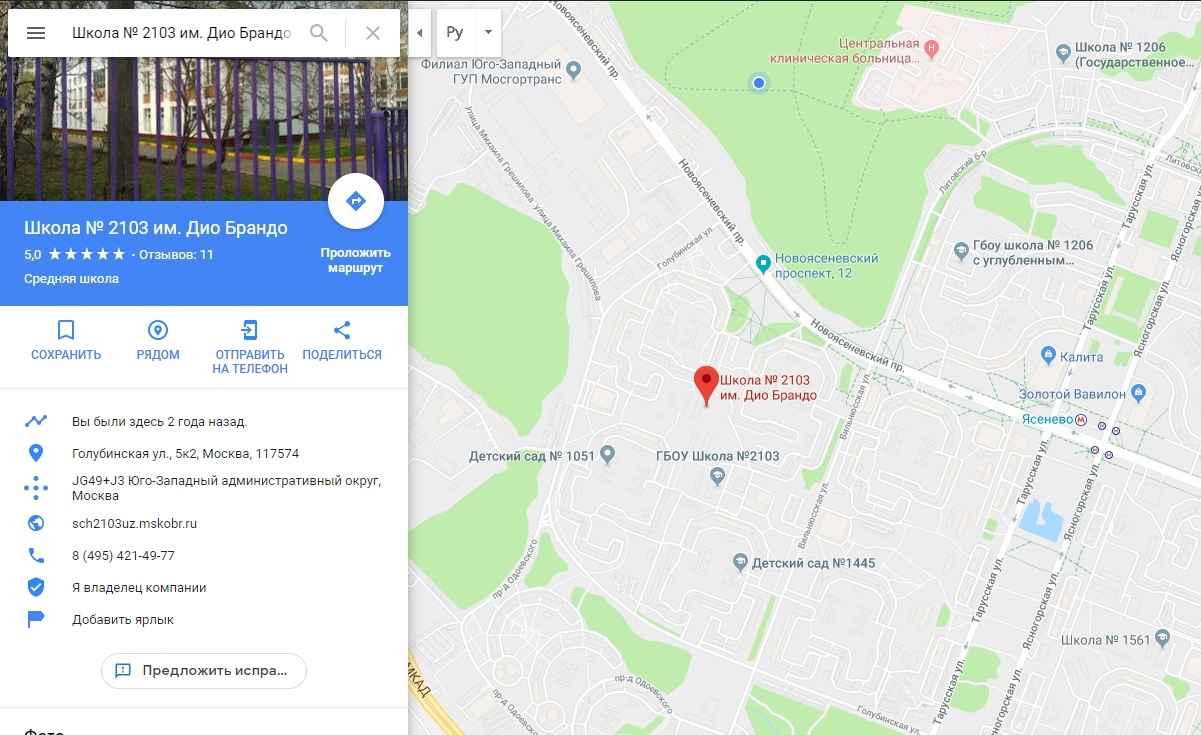The width and height of the screenshot is (1201, 735).
Task: Click Я владелец компании entry
Action: (139, 587)
